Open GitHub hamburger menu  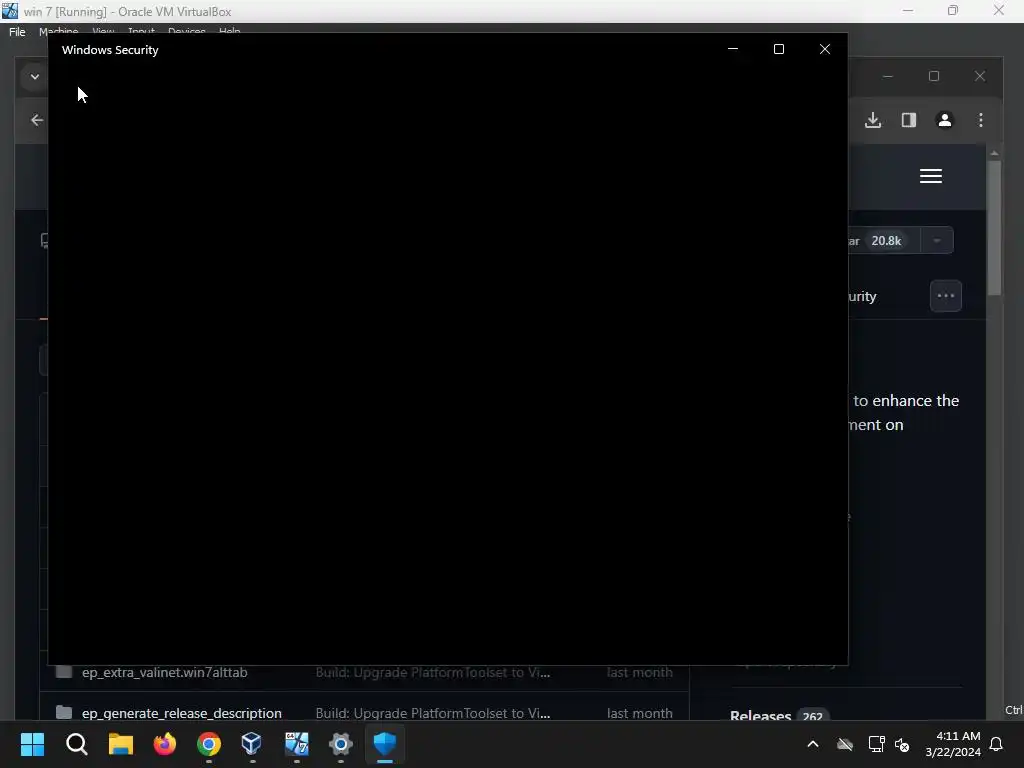(x=931, y=176)
